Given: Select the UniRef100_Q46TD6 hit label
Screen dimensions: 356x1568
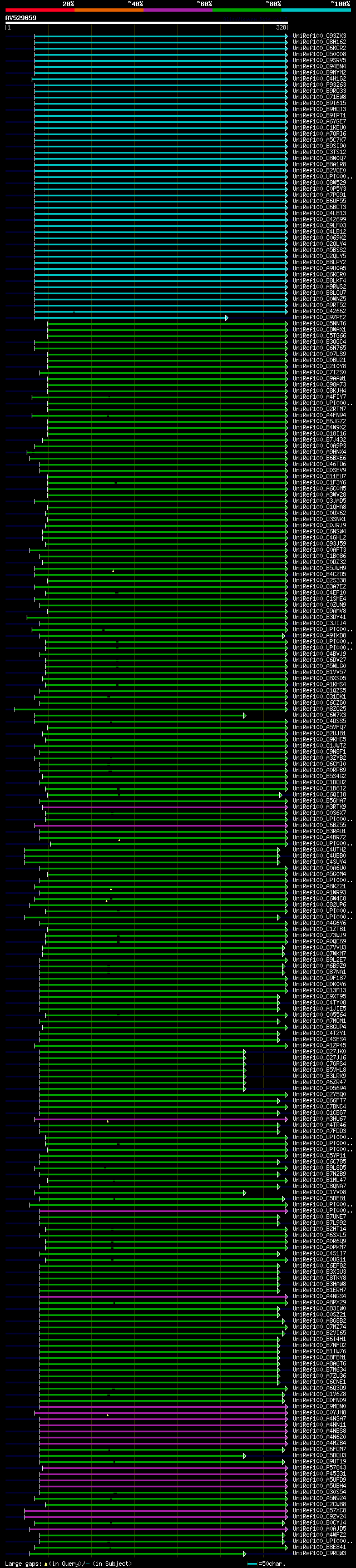Looking at the screenshot, I should point(319,464).
